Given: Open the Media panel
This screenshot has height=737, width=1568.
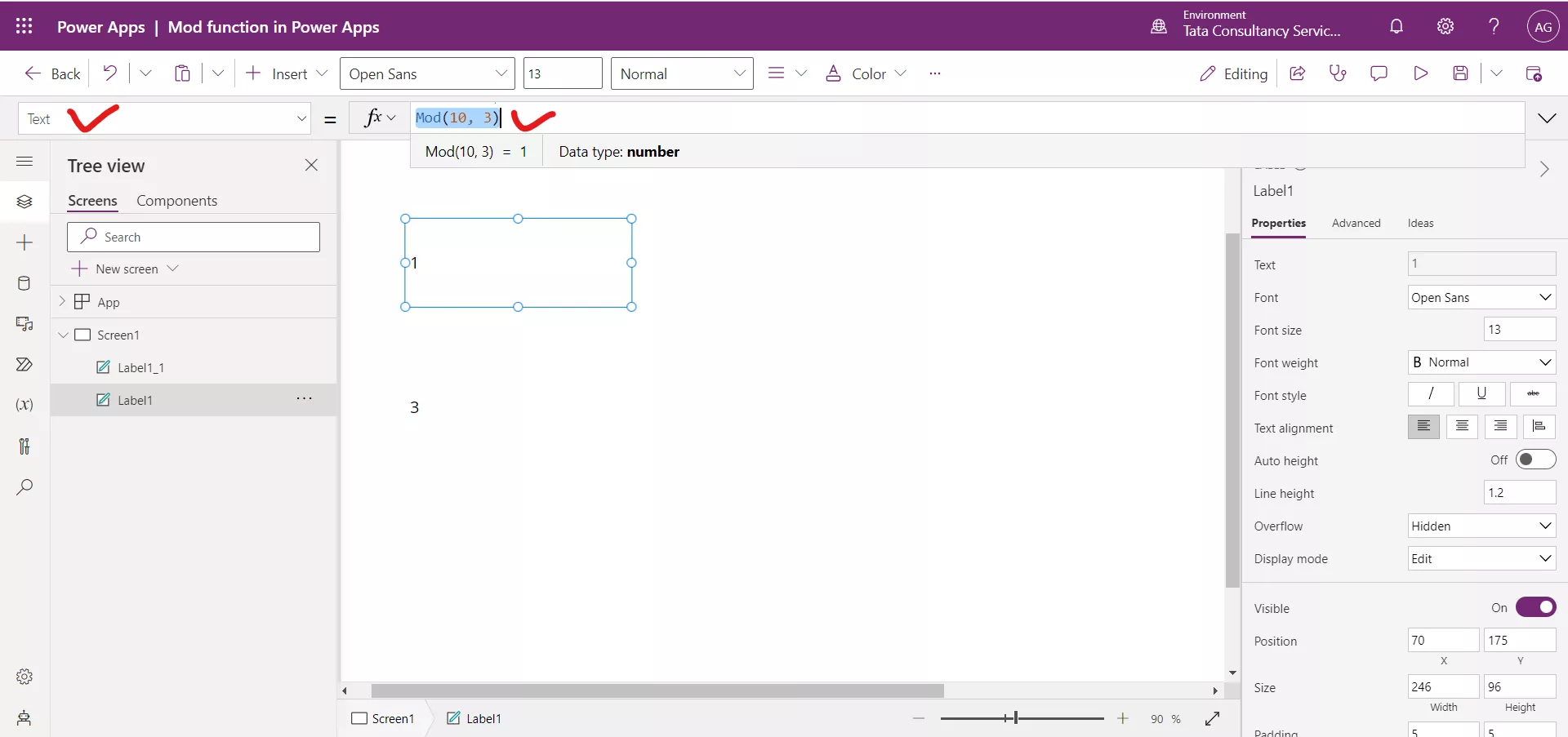Looking at the screenshot, I should pos(24,324).
